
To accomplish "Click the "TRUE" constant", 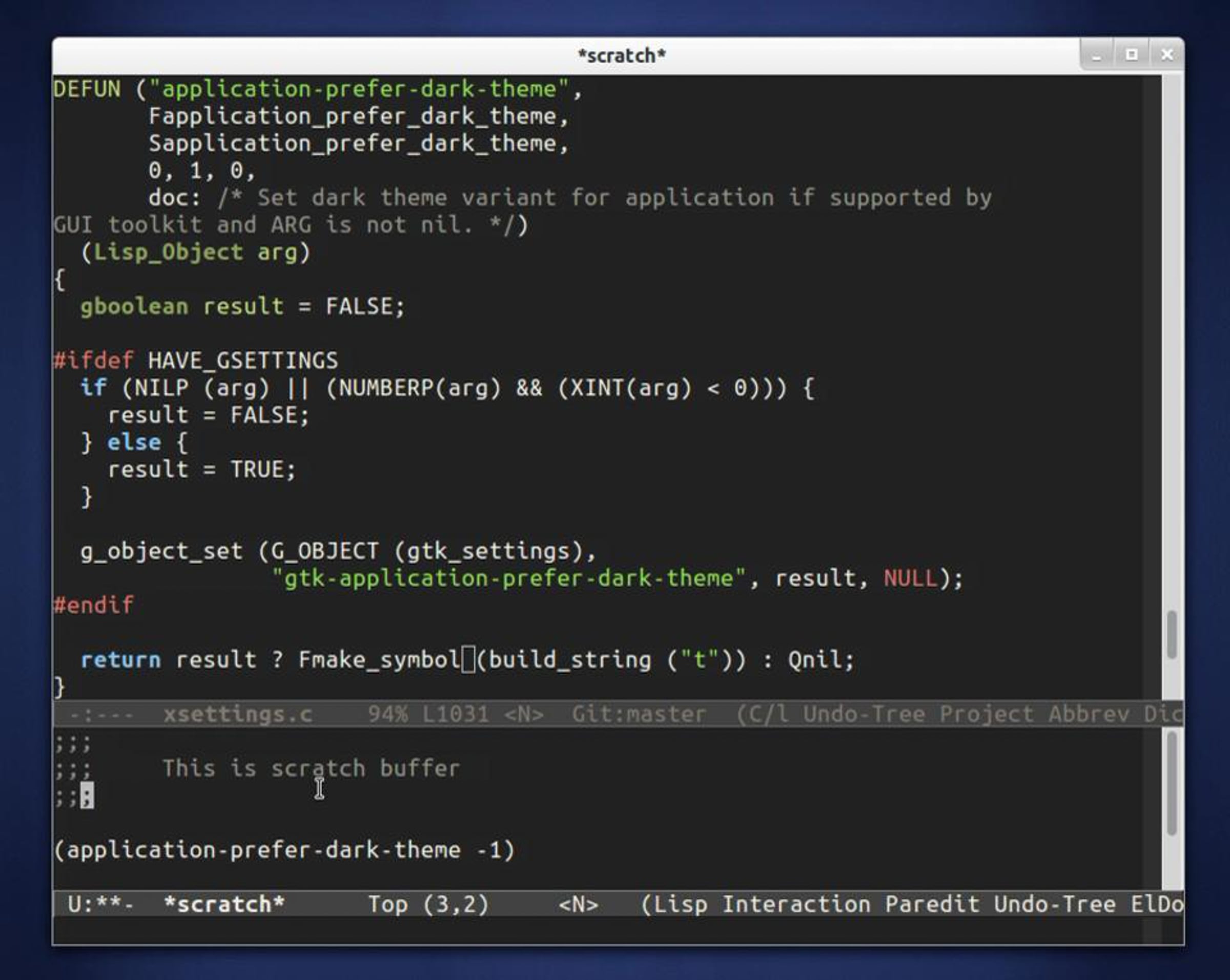I will (x=257, y=470).
